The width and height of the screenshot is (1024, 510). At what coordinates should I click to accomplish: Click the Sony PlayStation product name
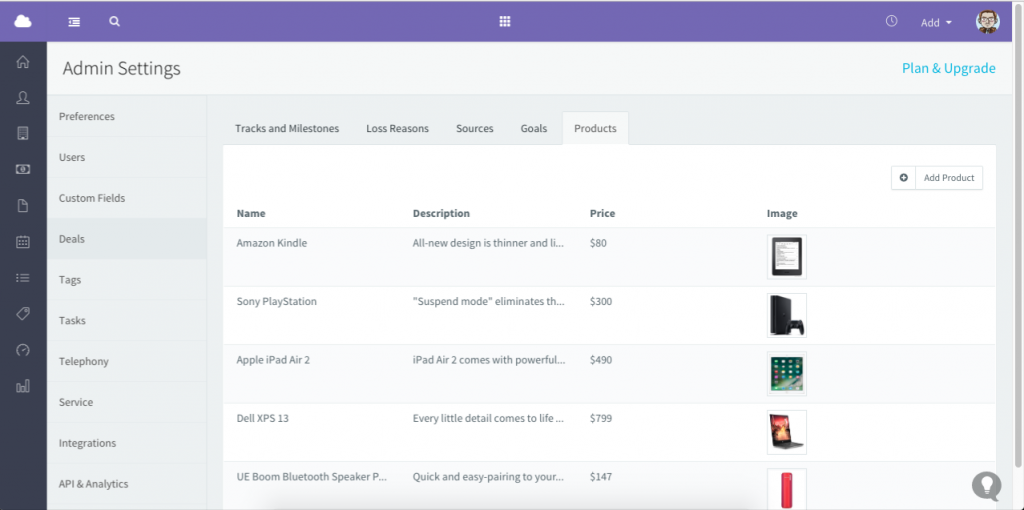click(276, 302)
